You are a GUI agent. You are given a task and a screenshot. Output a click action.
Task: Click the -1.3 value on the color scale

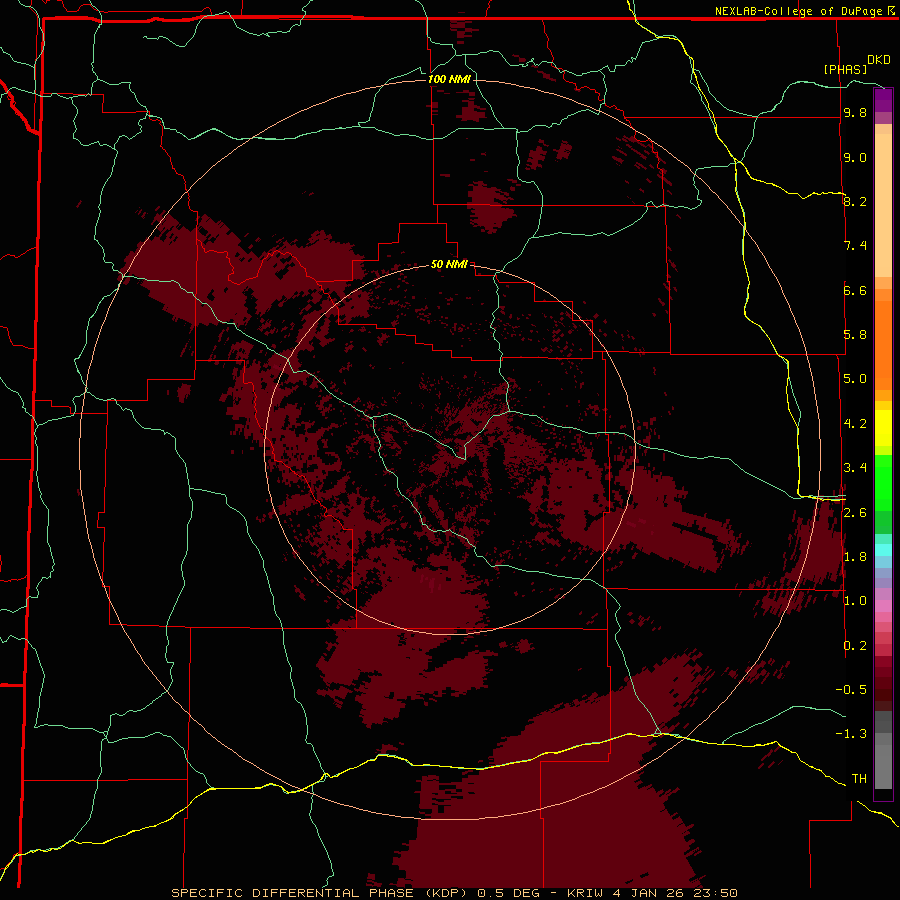851,734
